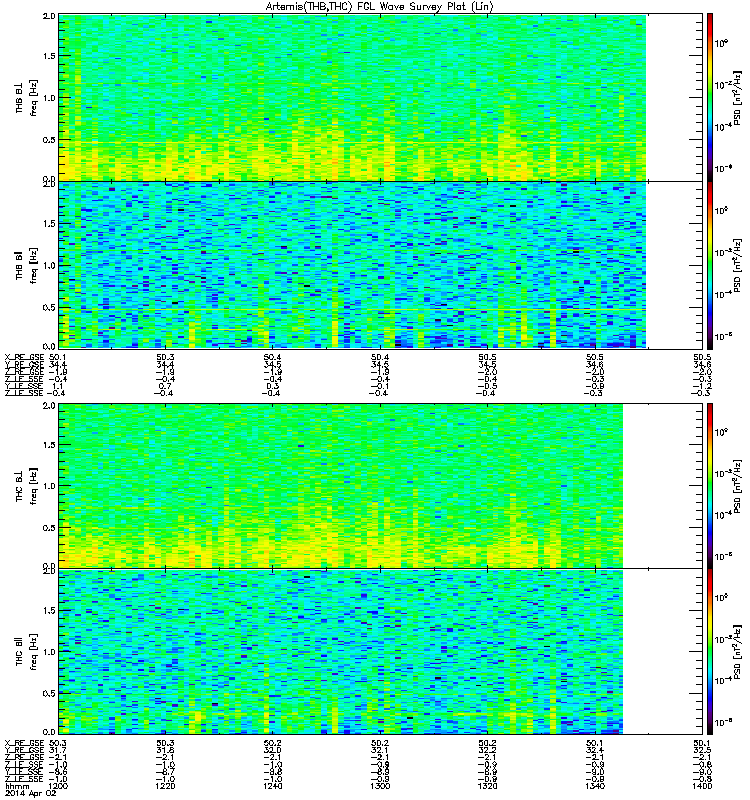This screenshot has width=750, height=800.
Task: Click the '1.0' frequency tick of the THB B∥ panel
Action: click(x=49, y=265)
